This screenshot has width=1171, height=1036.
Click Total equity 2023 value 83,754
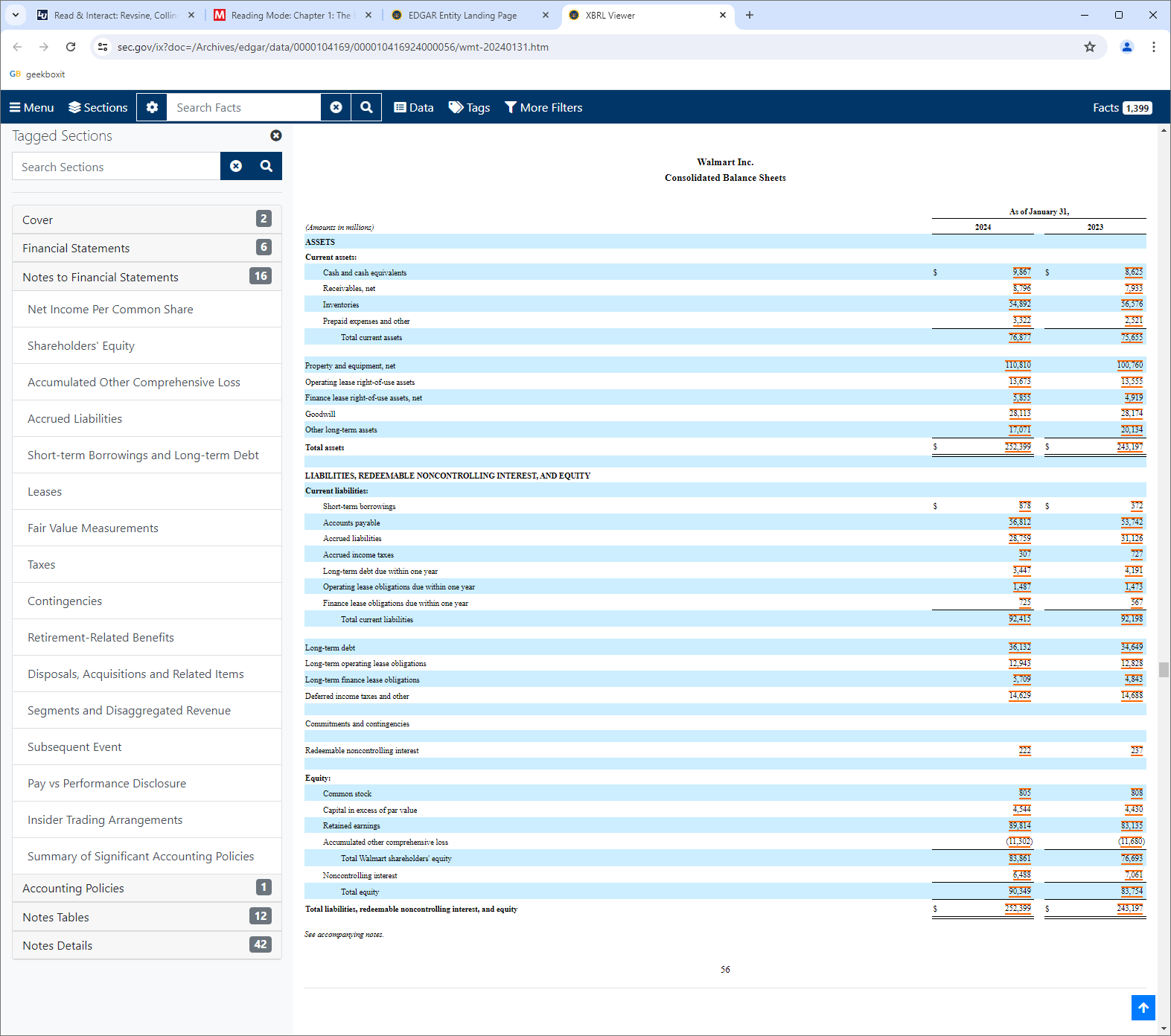coord(1132,892)
